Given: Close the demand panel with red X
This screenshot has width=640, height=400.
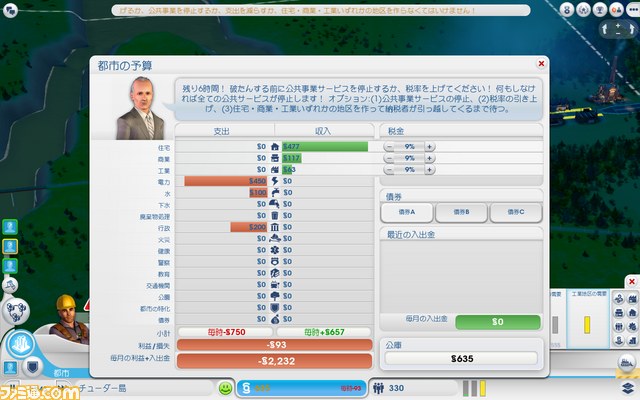Looking at the screenshot, I should 631,282.
